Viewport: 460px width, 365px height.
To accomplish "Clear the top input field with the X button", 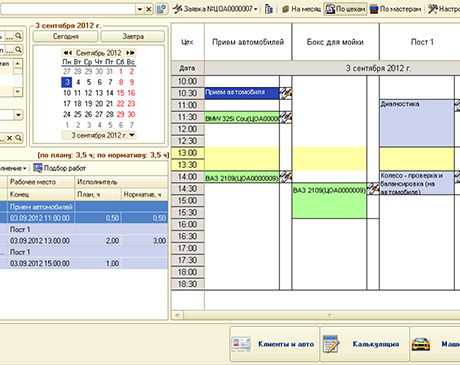I will (x=149, y=9).
